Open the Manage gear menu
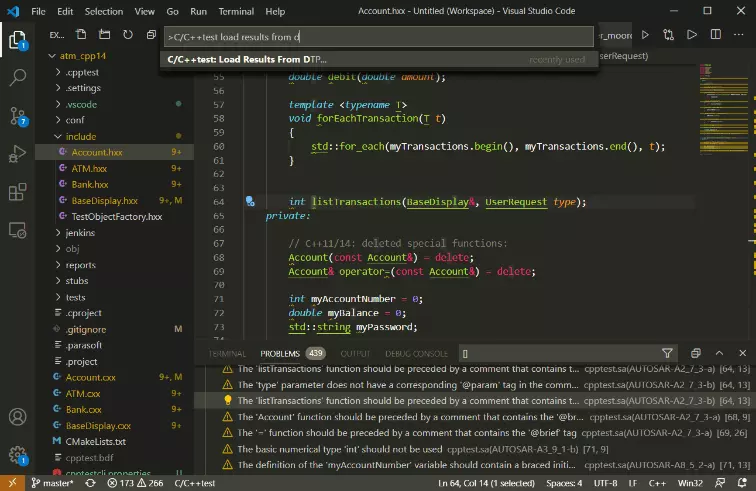Screen dimensions: 756x491 17,454
